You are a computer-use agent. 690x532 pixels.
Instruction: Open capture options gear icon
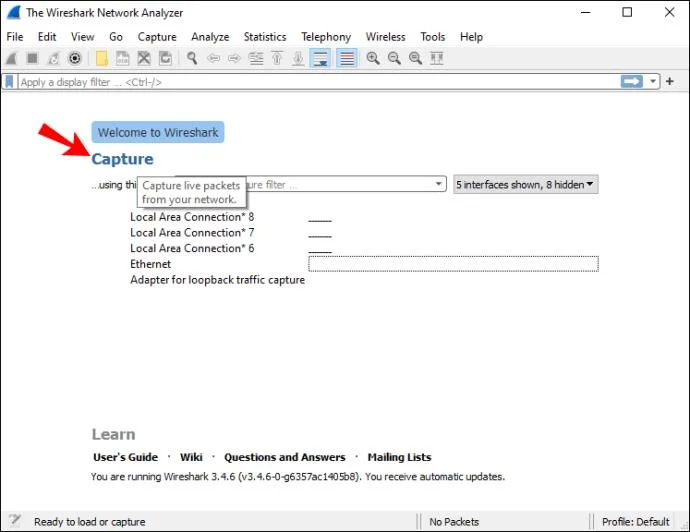[74, 58]
